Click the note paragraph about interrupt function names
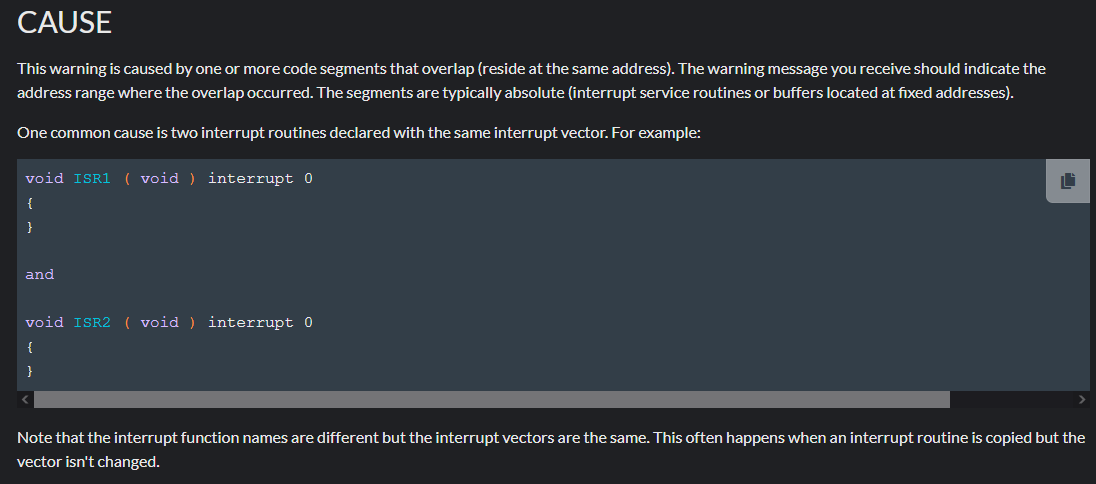 click(x=550, y=450)
